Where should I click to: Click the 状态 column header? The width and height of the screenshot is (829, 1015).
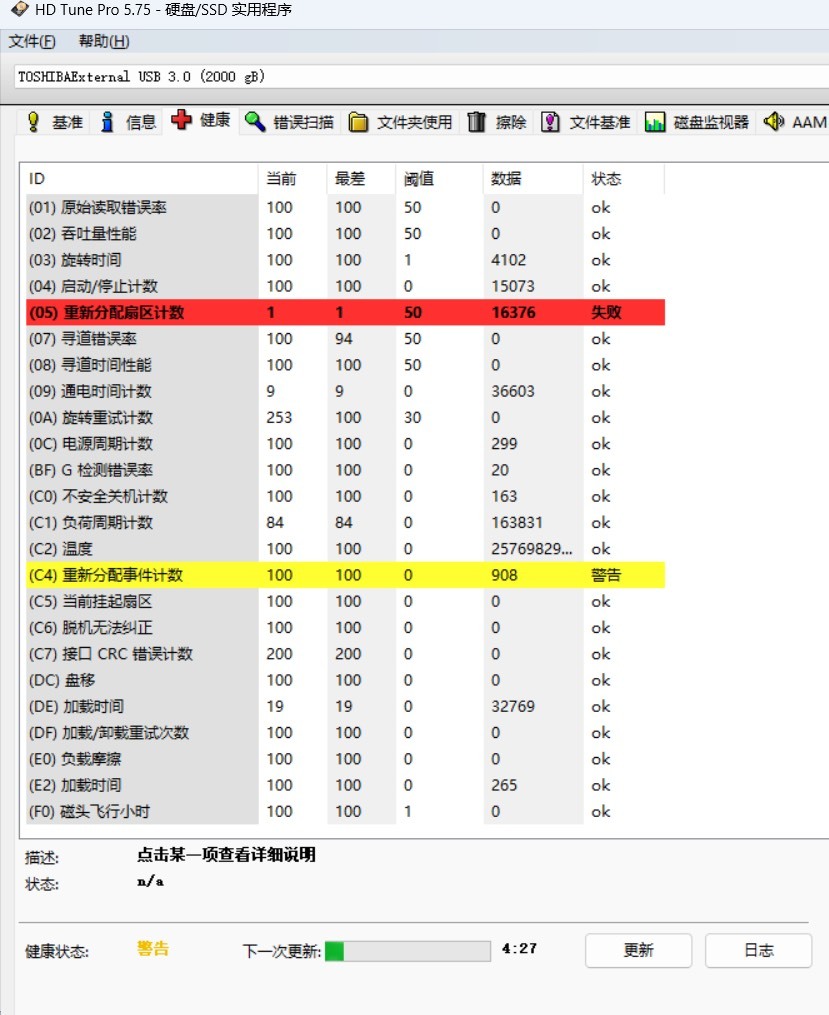624,179
